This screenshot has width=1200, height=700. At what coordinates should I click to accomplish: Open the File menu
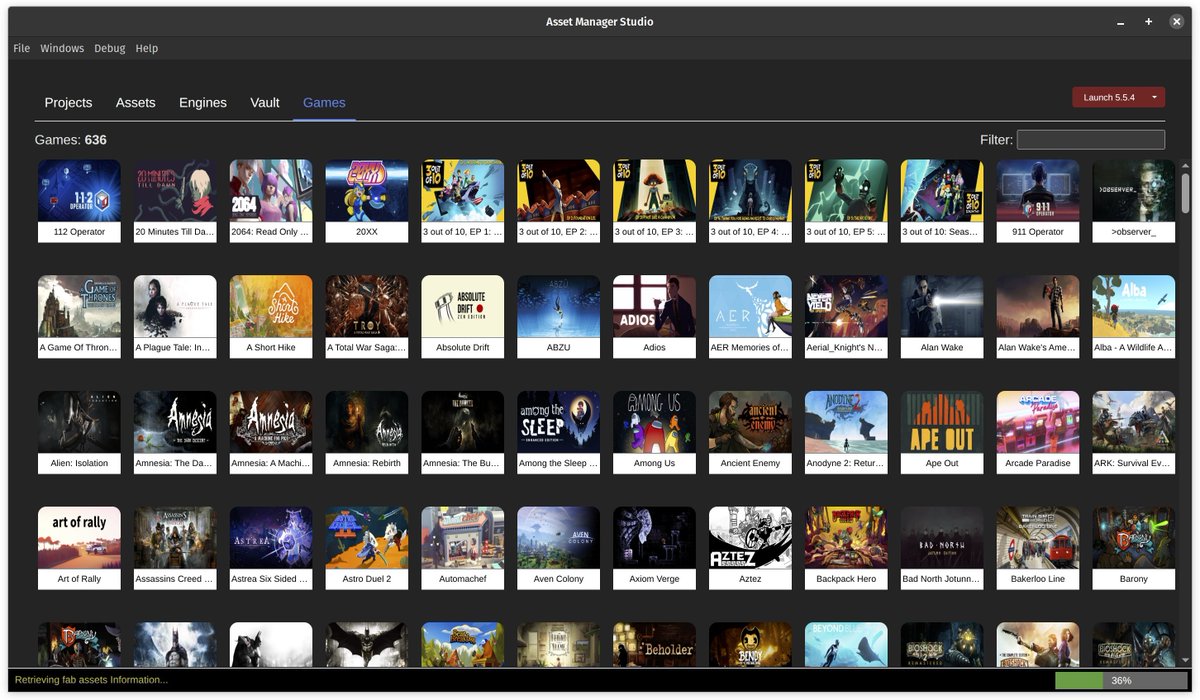pyautogui.click(x=21, y=48)
